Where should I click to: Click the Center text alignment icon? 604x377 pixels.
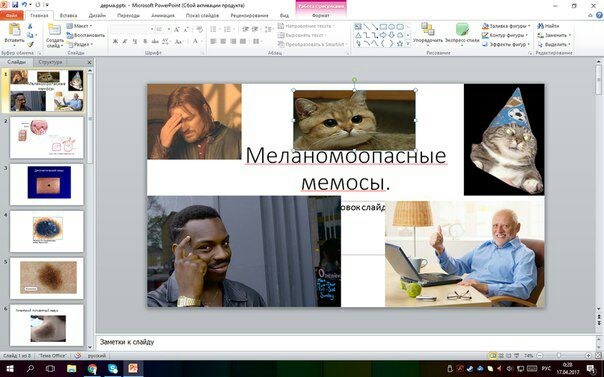(x=223, y=41)
